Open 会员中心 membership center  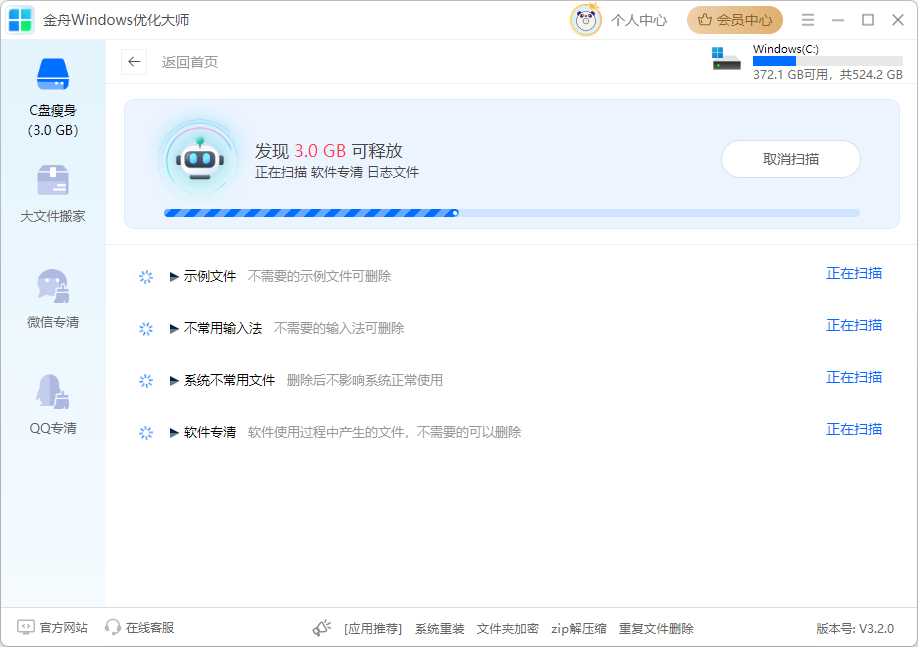point(734,20)
